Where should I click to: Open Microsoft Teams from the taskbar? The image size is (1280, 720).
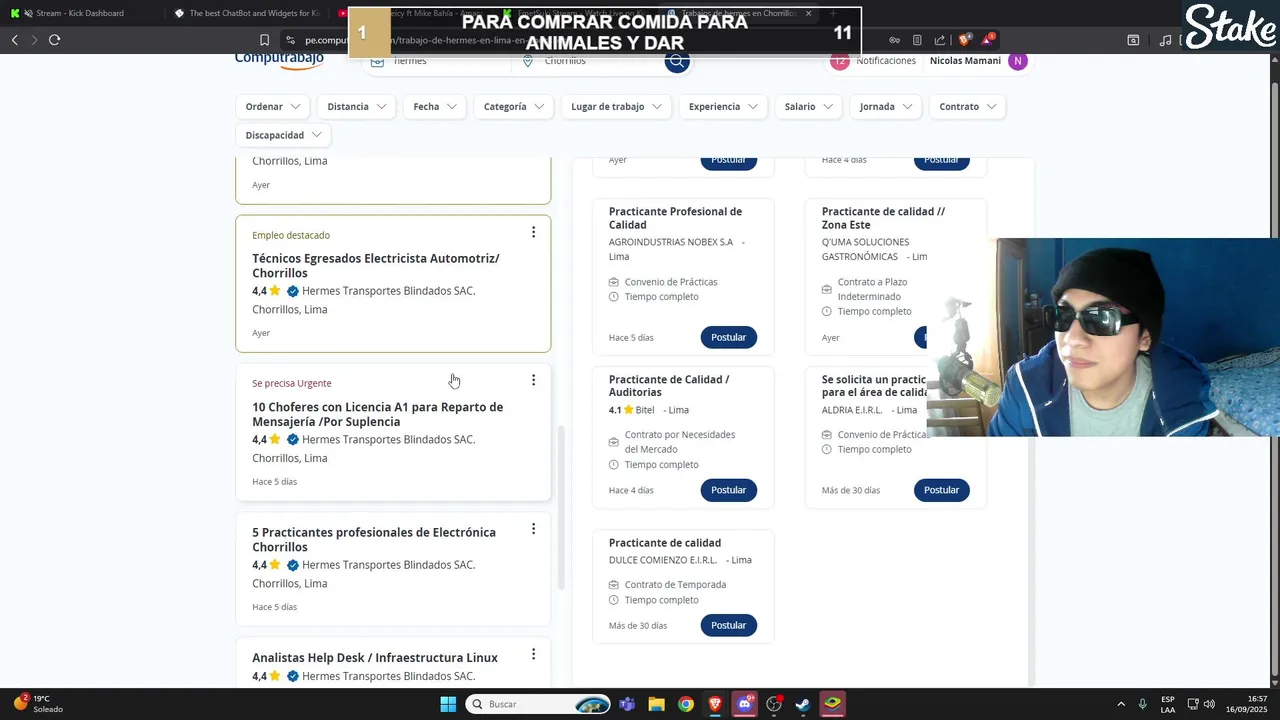627,704
